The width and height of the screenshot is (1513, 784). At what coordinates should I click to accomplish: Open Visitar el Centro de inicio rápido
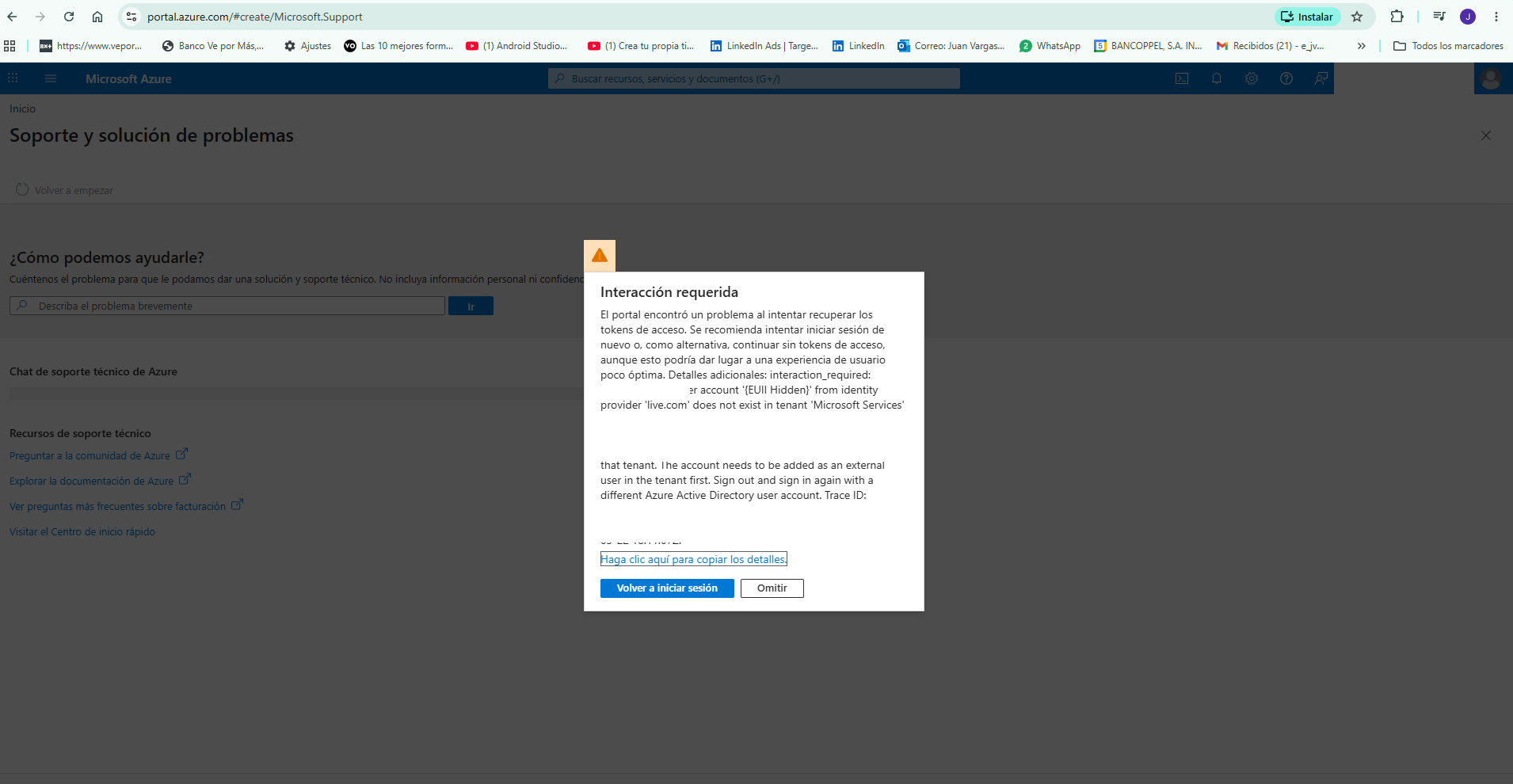coord(82,531)
